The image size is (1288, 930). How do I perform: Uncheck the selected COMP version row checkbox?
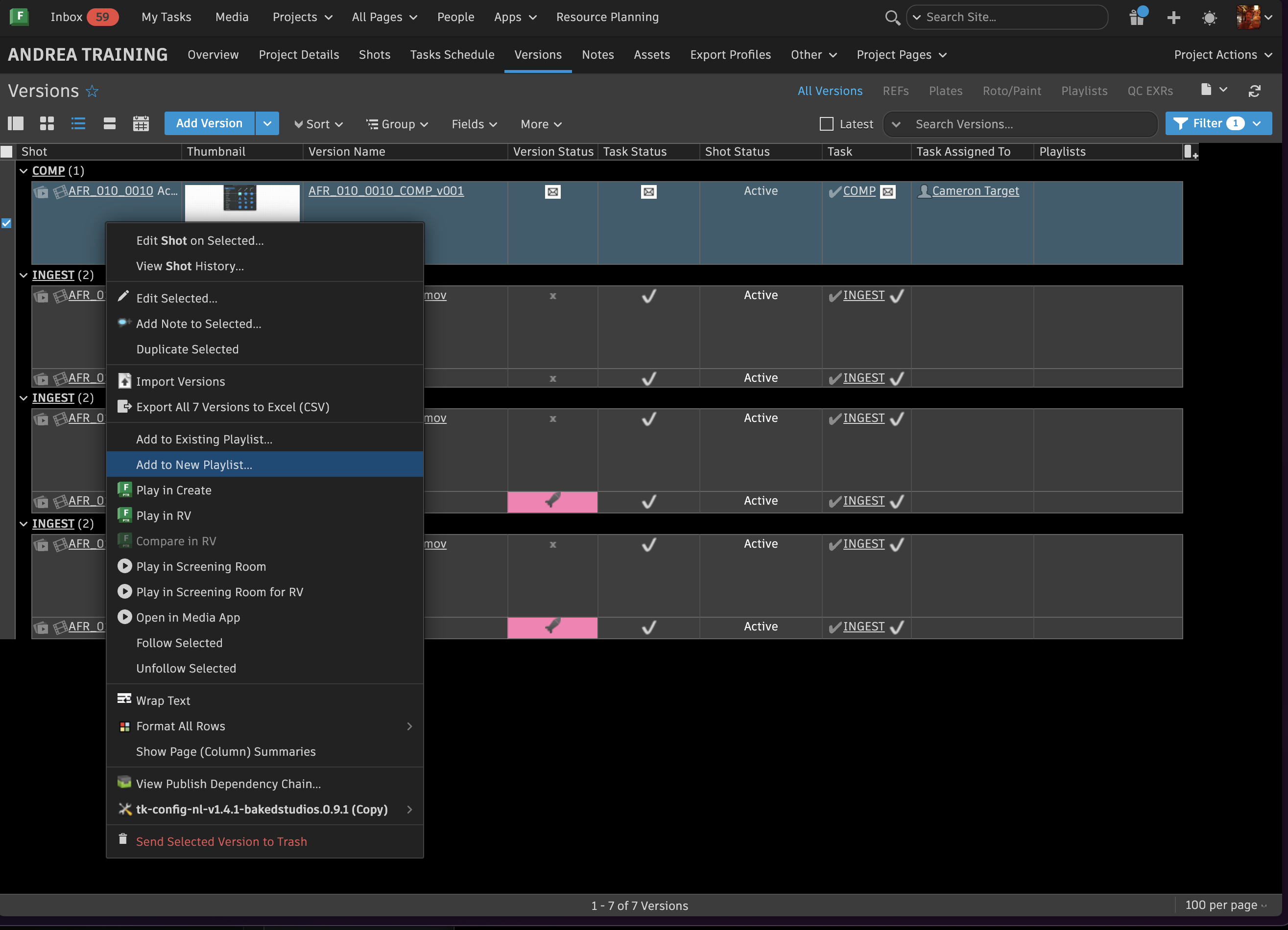click(6, 223)
